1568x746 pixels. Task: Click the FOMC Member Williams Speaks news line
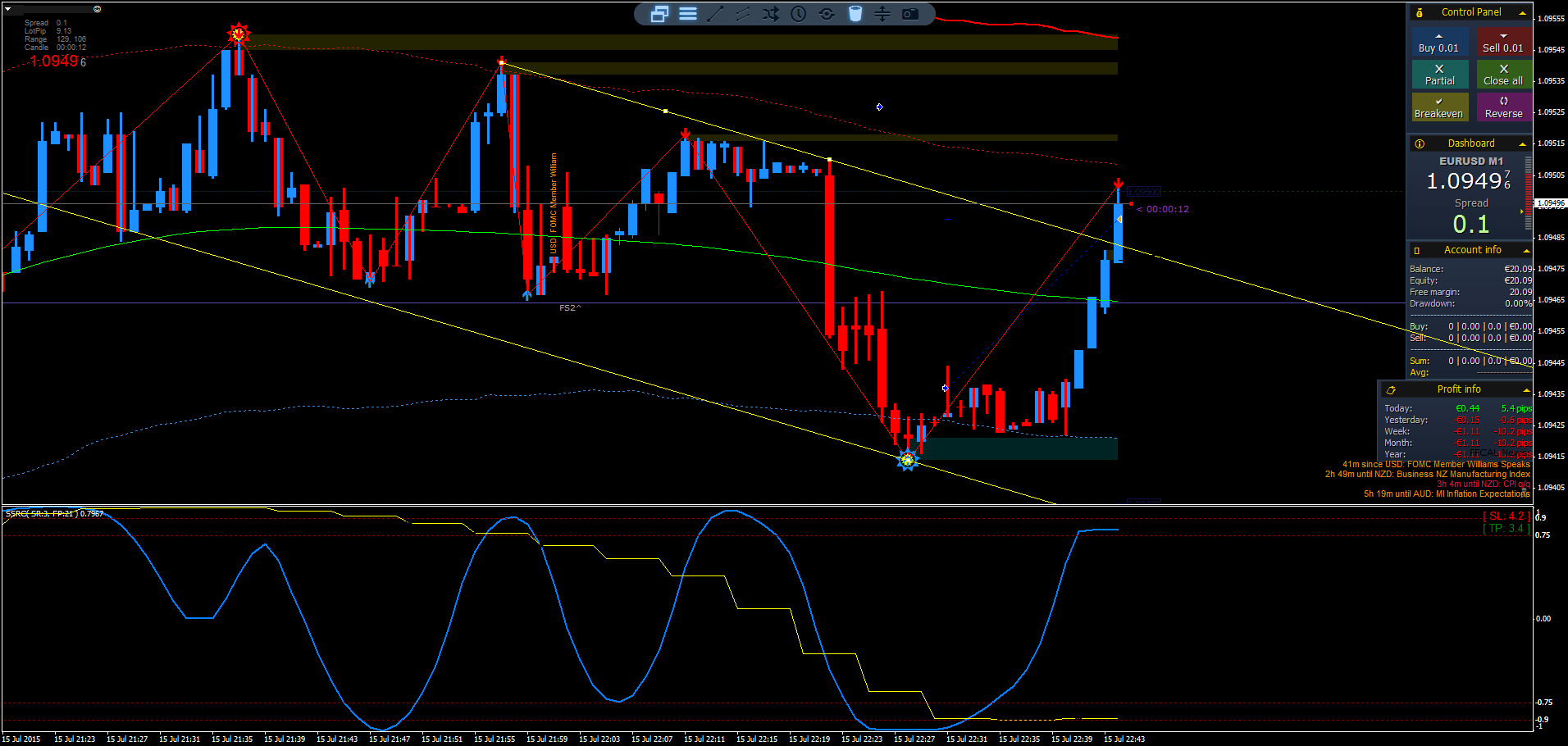(x=1436, y=464)
